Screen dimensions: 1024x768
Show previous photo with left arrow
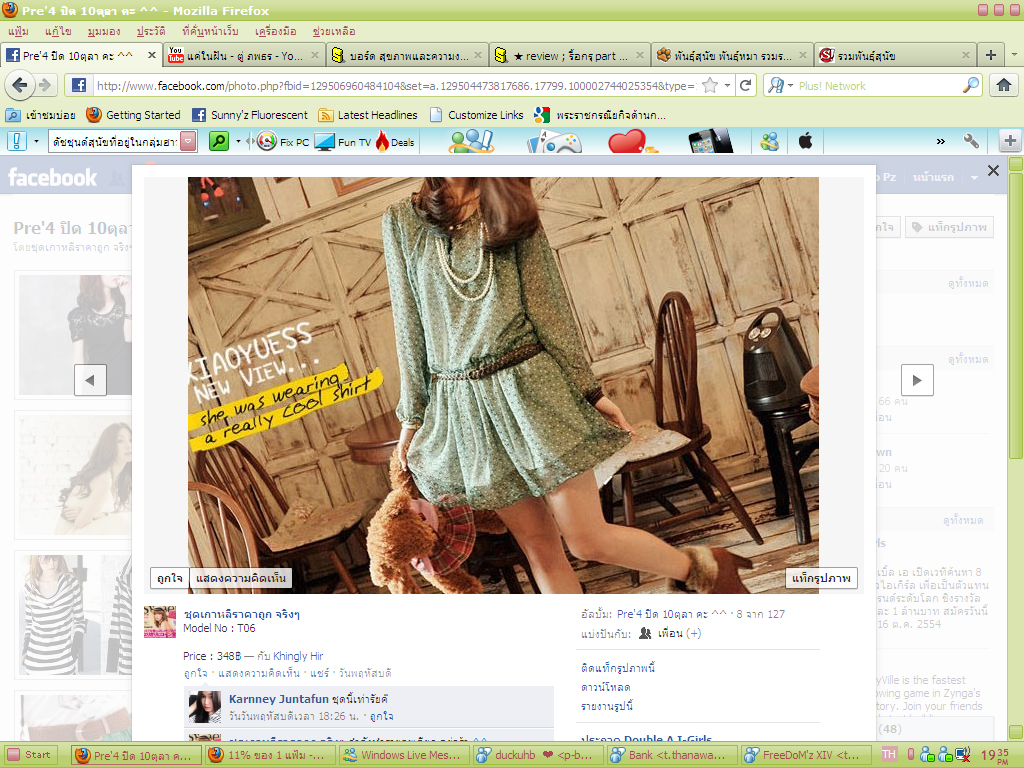(90, 379)
